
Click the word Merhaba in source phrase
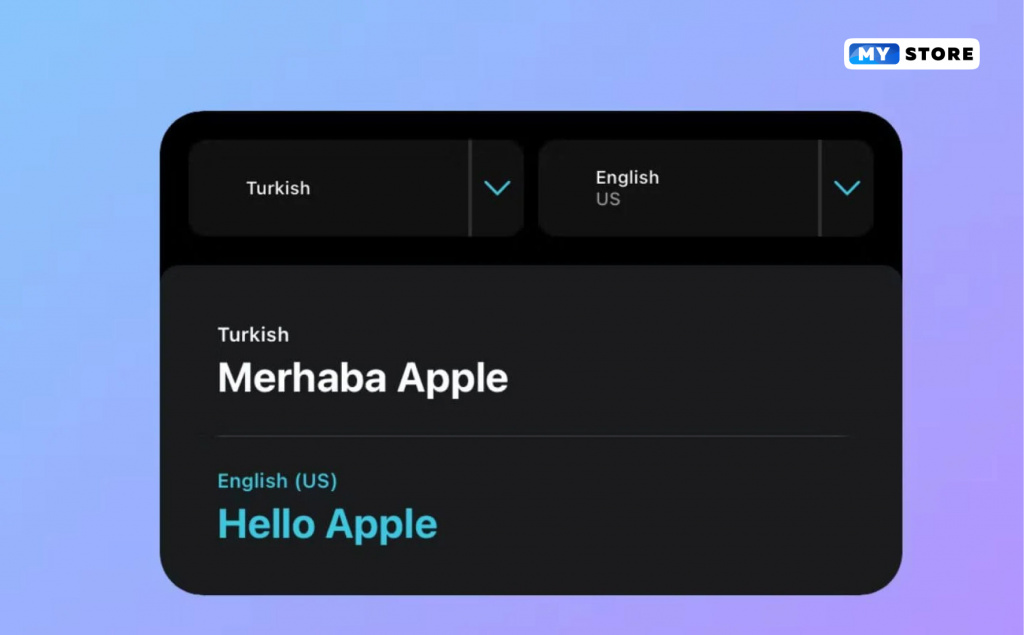pyautogui.click(x=302, y=378)
